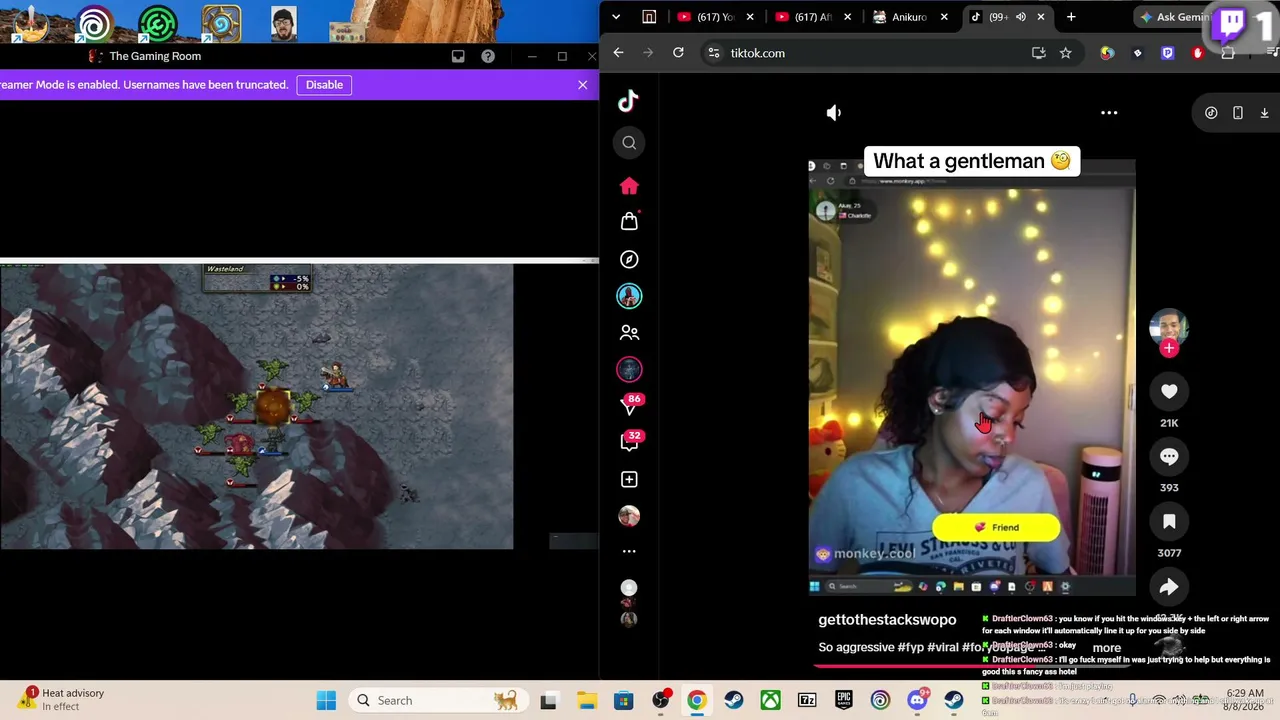Open the video options three-dots menu
Screen dimensions: 1280x720
click(x=1109, y=113)
